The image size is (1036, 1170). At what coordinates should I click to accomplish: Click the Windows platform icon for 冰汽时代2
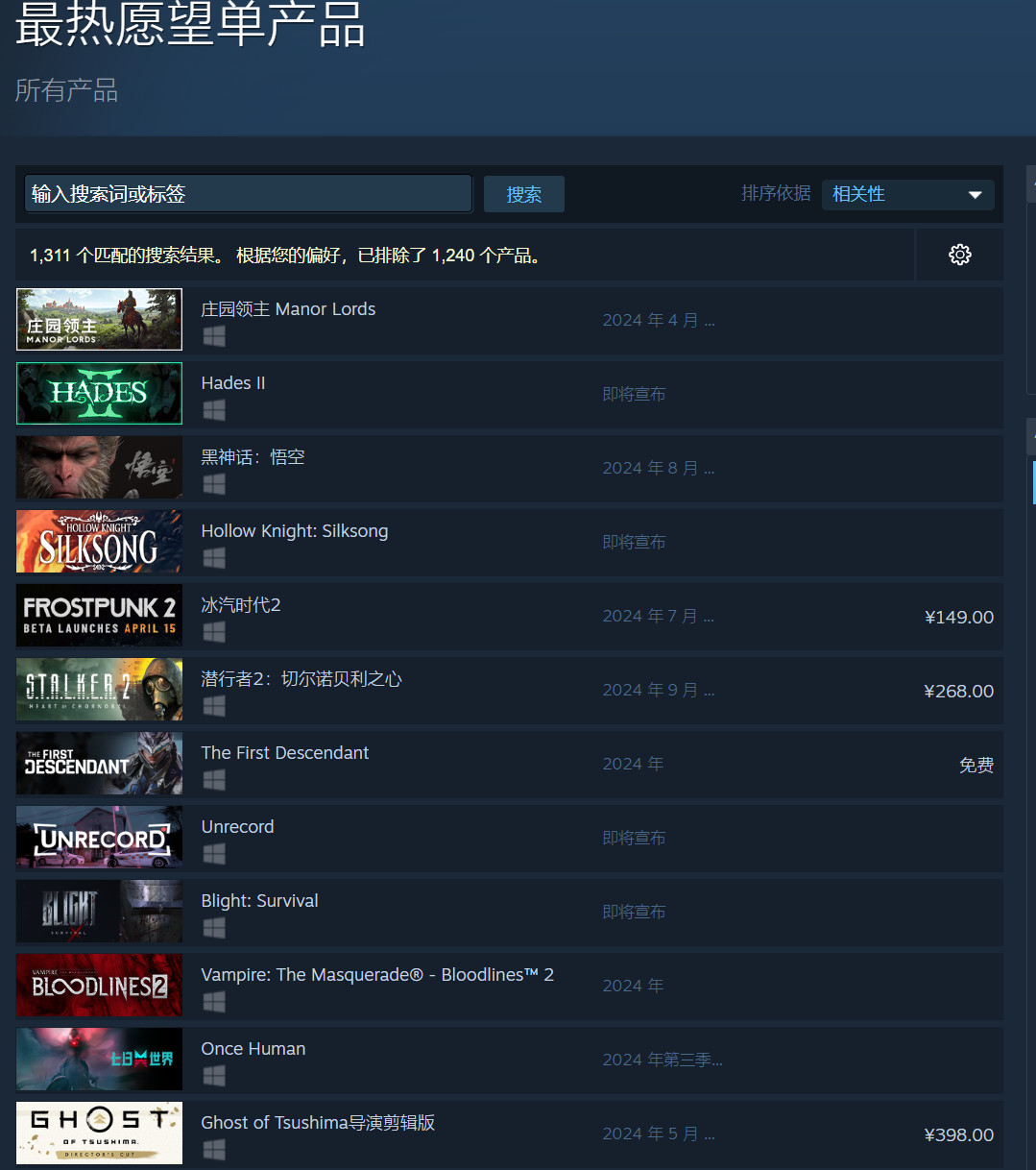point(213,632)
